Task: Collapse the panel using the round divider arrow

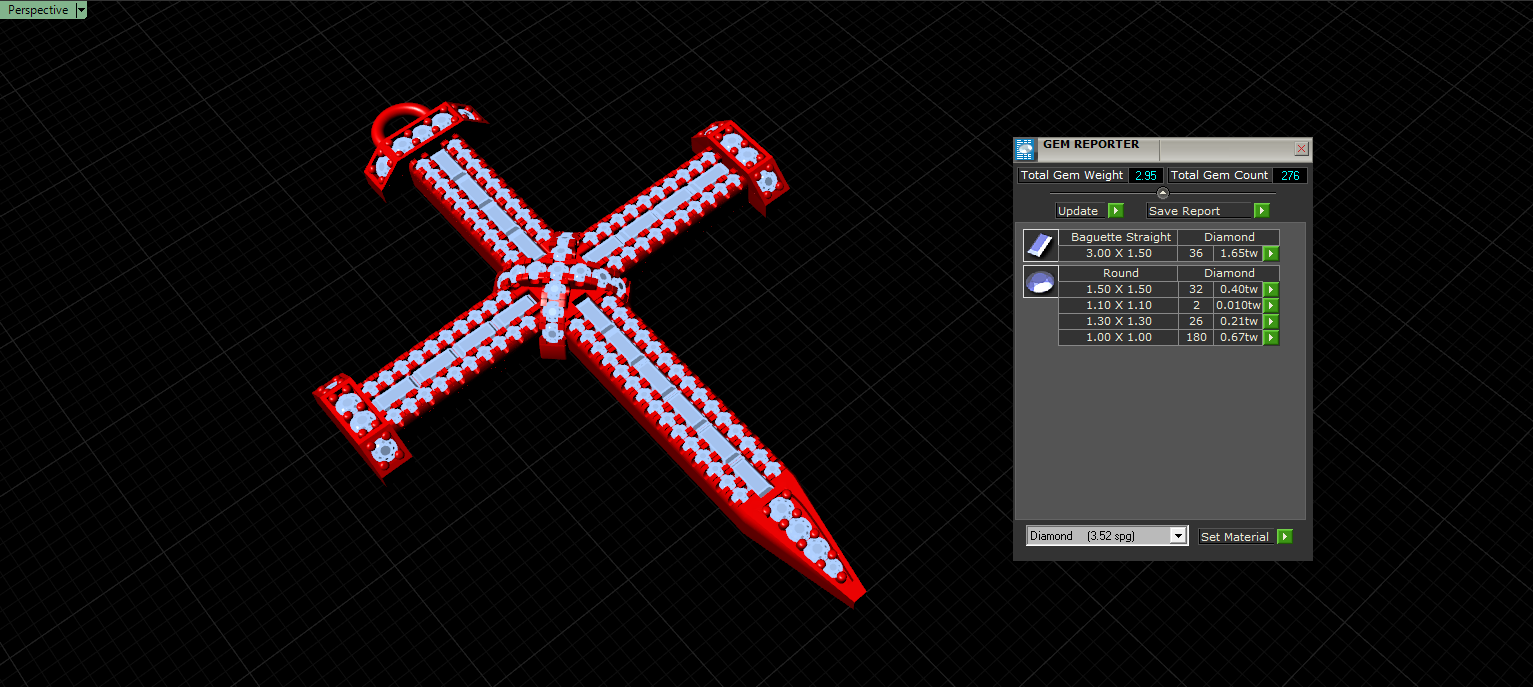Action: click(x=1162, y=193)
